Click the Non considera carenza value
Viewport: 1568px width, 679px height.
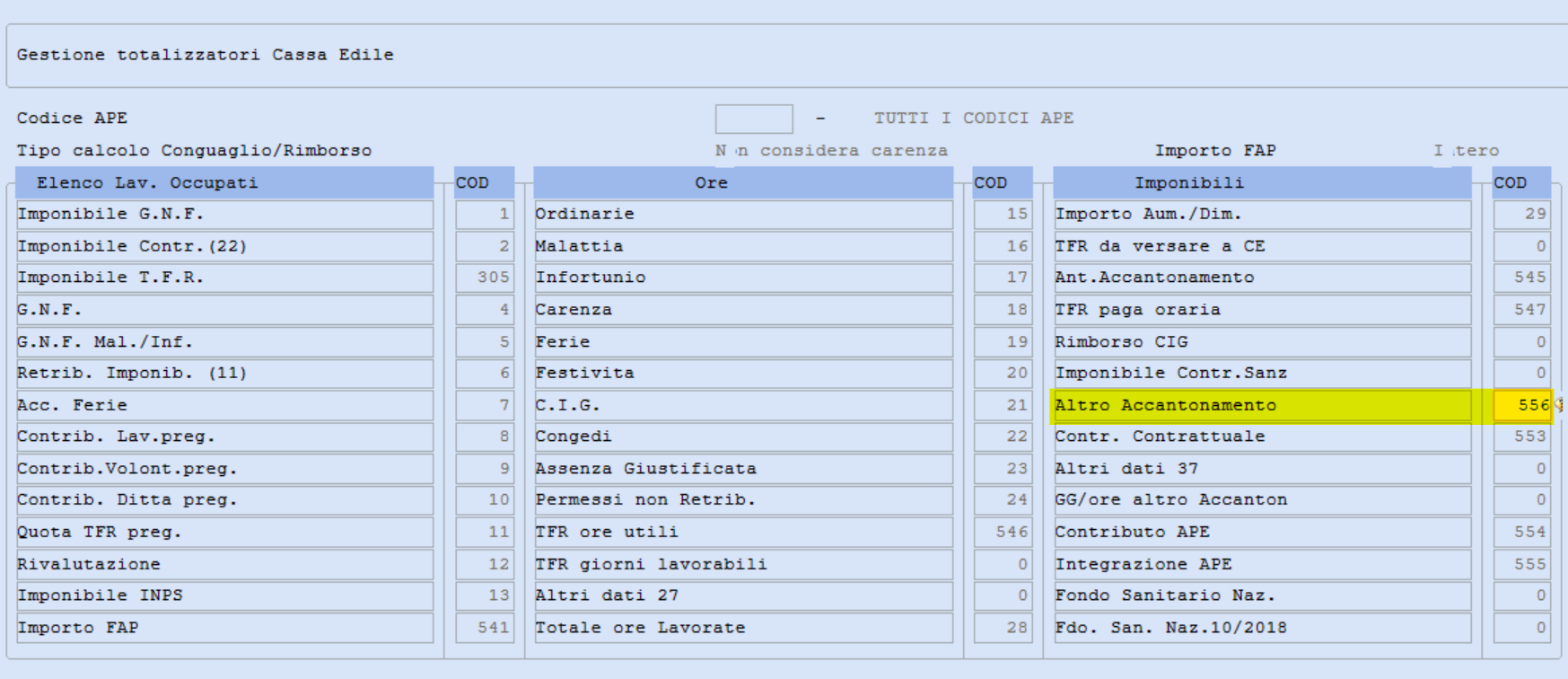point(831,151)
